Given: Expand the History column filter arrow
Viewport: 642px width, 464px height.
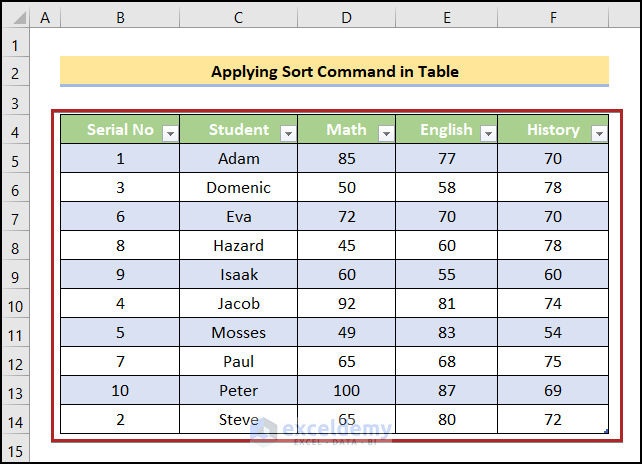Looking at the screenshot, I should coord(599,133).
